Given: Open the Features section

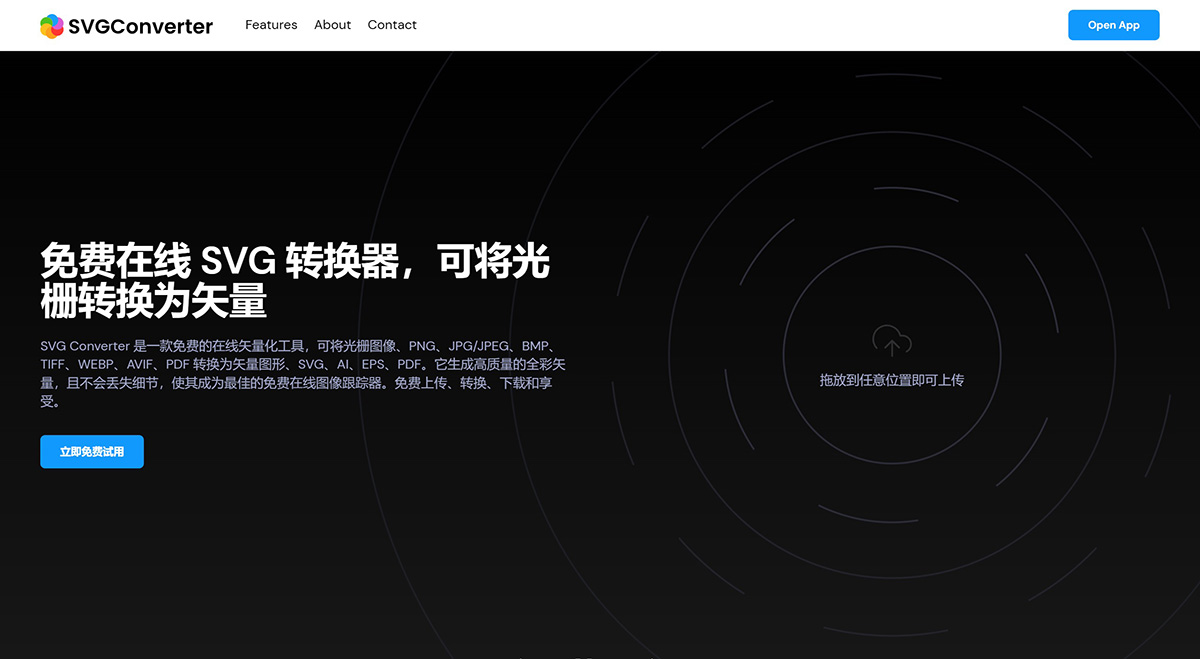Looking at the screenshot, I should (x=271, y=25).
